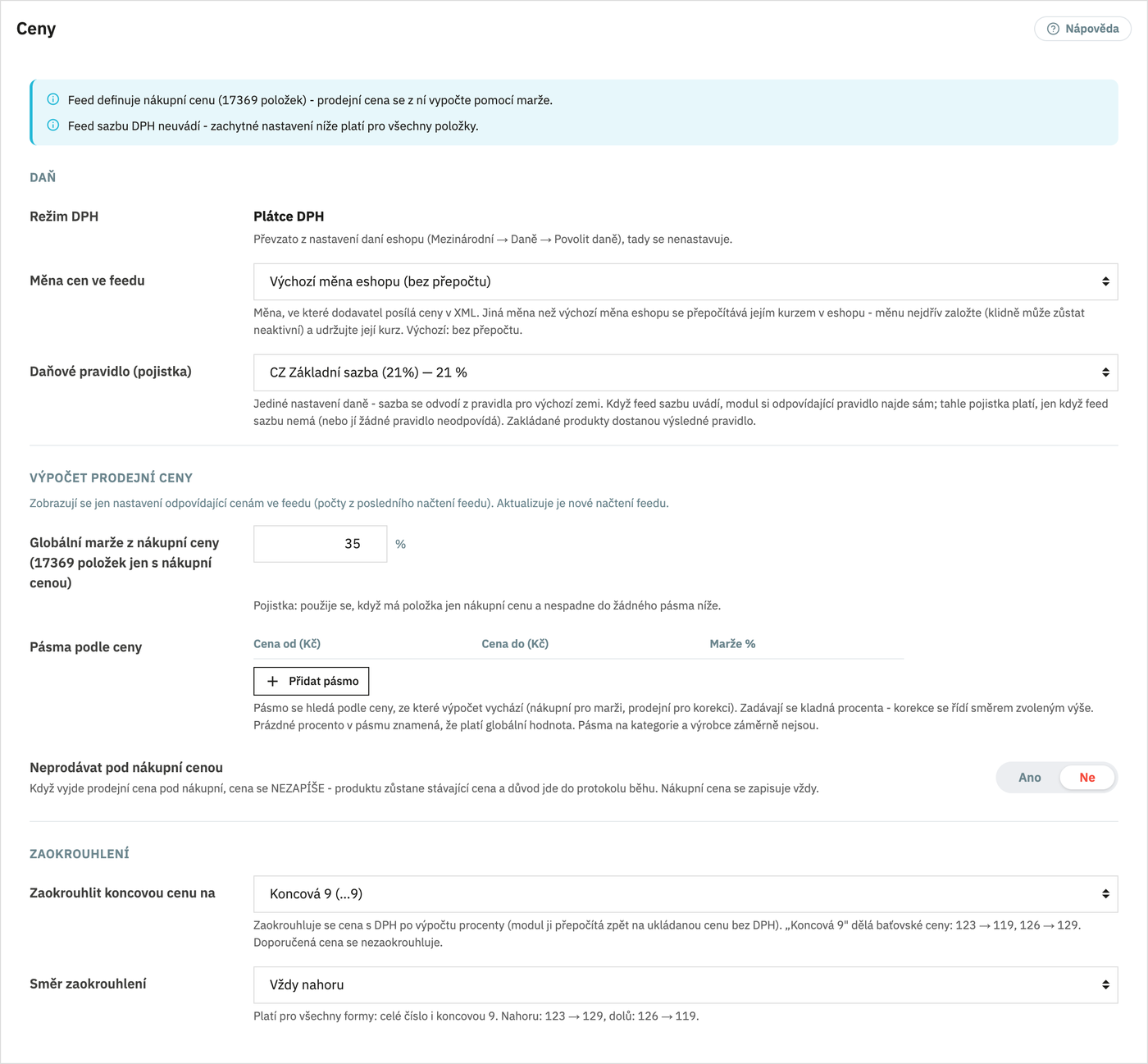
Task: Click the Marže % column header
Action: coord(732,644)
